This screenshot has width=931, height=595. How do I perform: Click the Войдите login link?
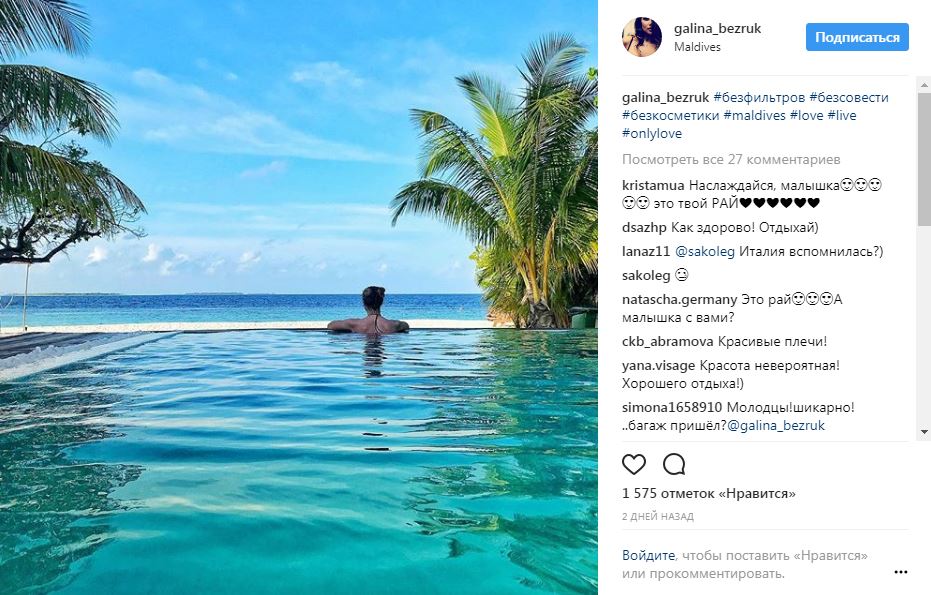click(x=649, y=555)
